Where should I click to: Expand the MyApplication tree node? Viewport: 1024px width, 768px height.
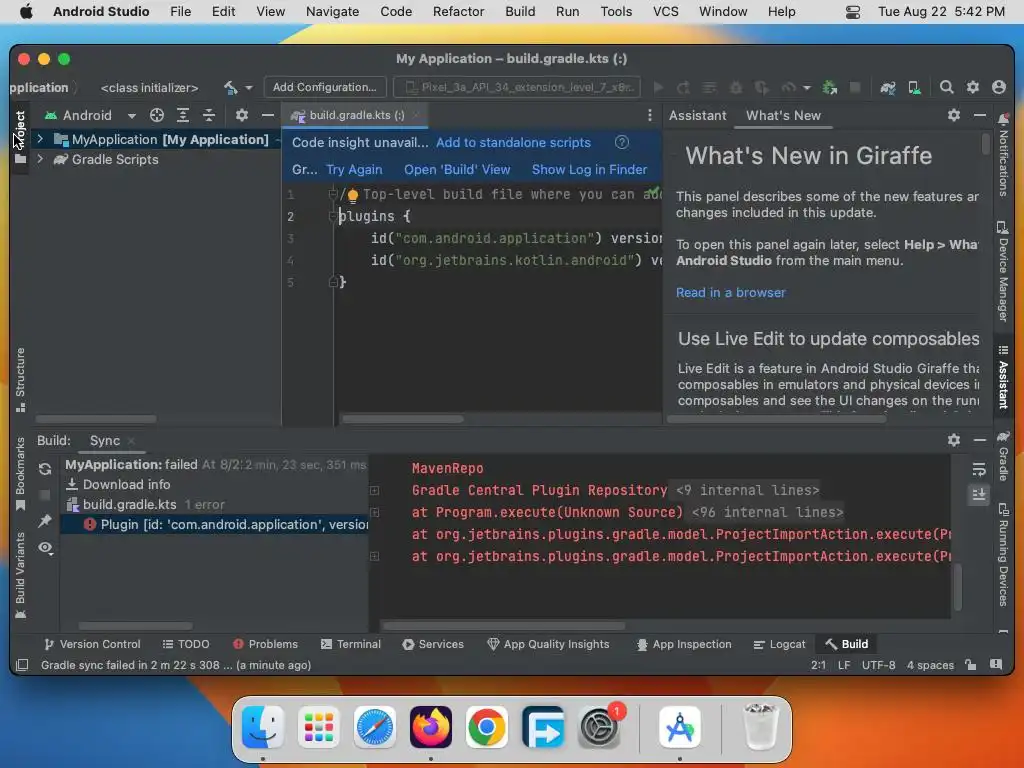(40, 139)
